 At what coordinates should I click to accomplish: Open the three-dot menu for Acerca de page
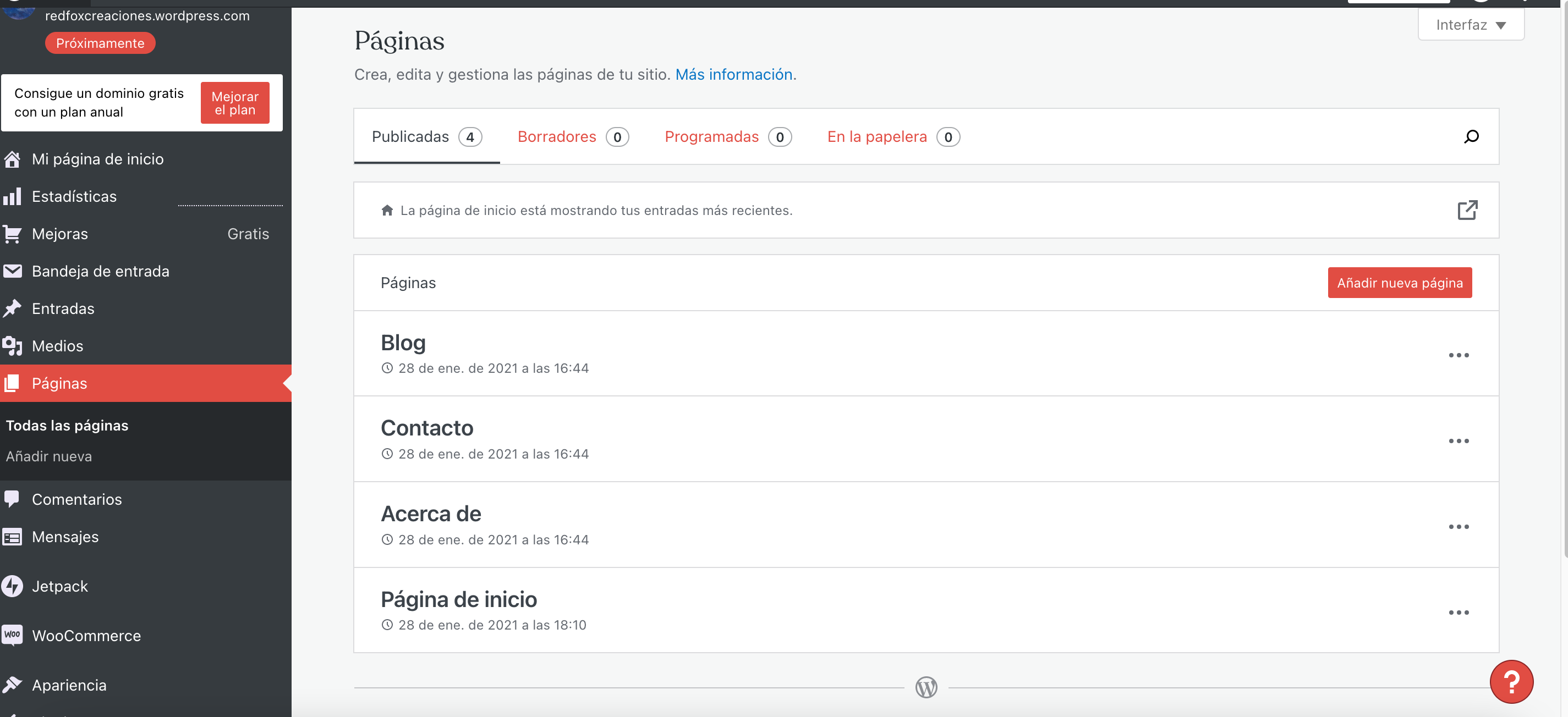(x=1459, y=527)
